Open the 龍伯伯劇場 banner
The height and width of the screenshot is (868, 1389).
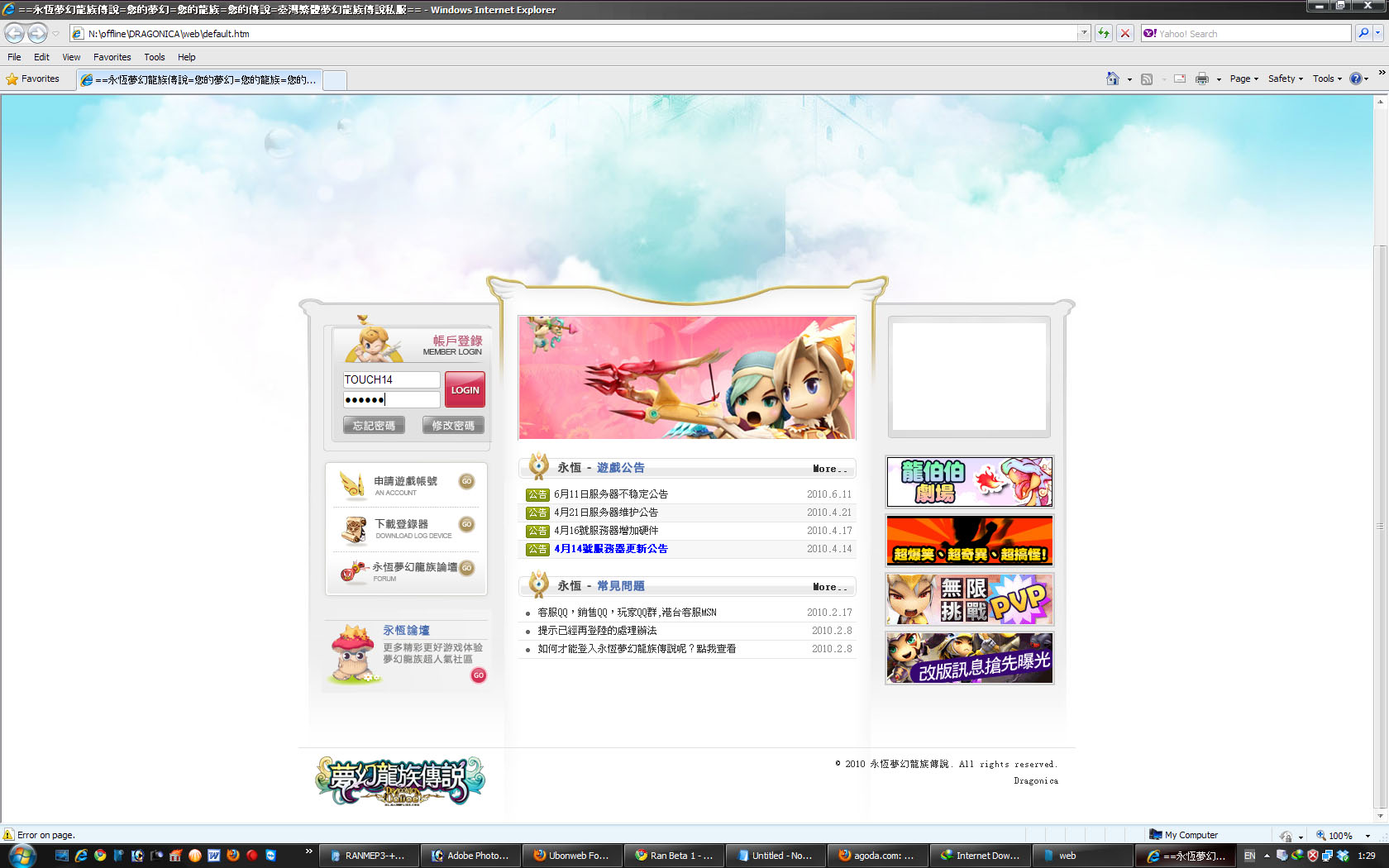[x=970, y=482]
